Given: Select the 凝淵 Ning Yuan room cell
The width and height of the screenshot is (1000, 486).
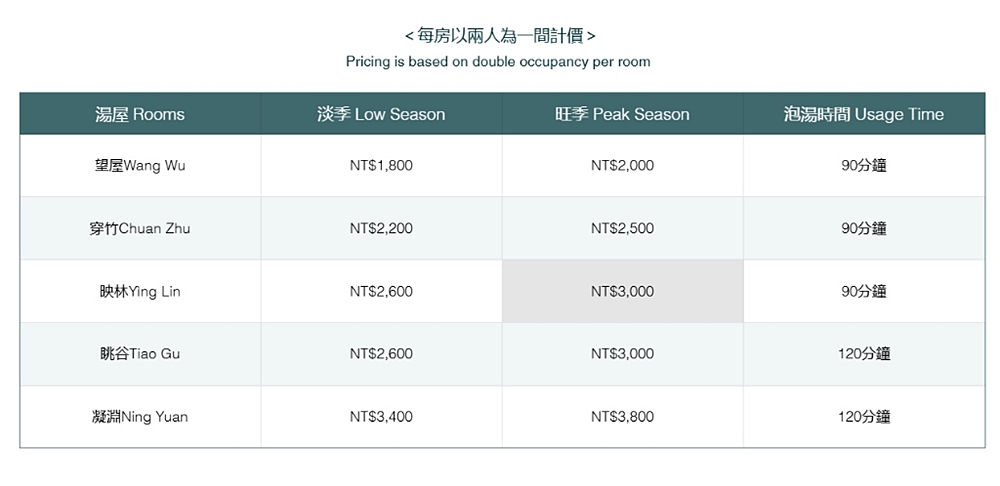Looking at the screenshot, I should pyautogui.click(x=140, y=417).
